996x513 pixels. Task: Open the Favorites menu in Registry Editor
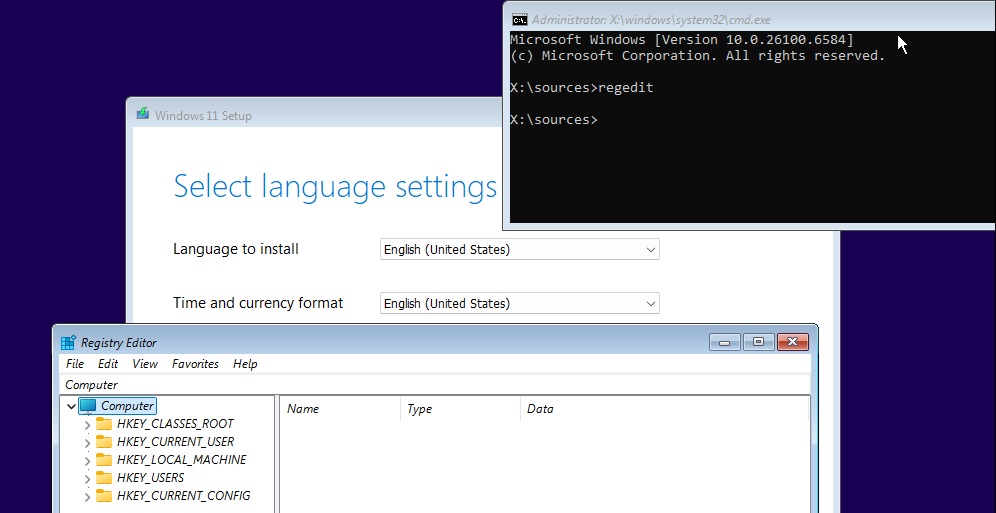pos(195,364)
